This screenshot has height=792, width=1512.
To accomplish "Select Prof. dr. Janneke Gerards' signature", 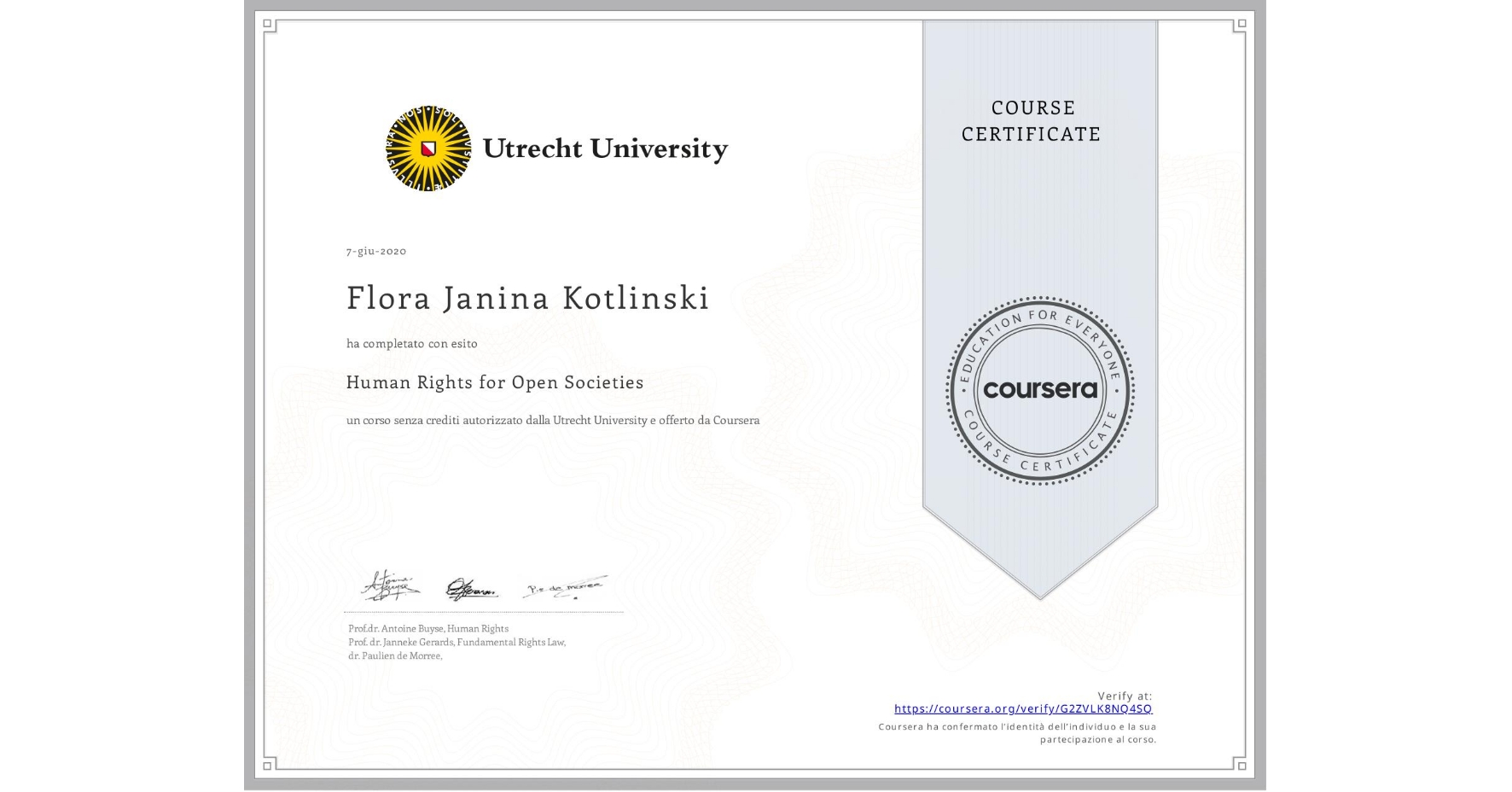I will (x=470, y=589).
